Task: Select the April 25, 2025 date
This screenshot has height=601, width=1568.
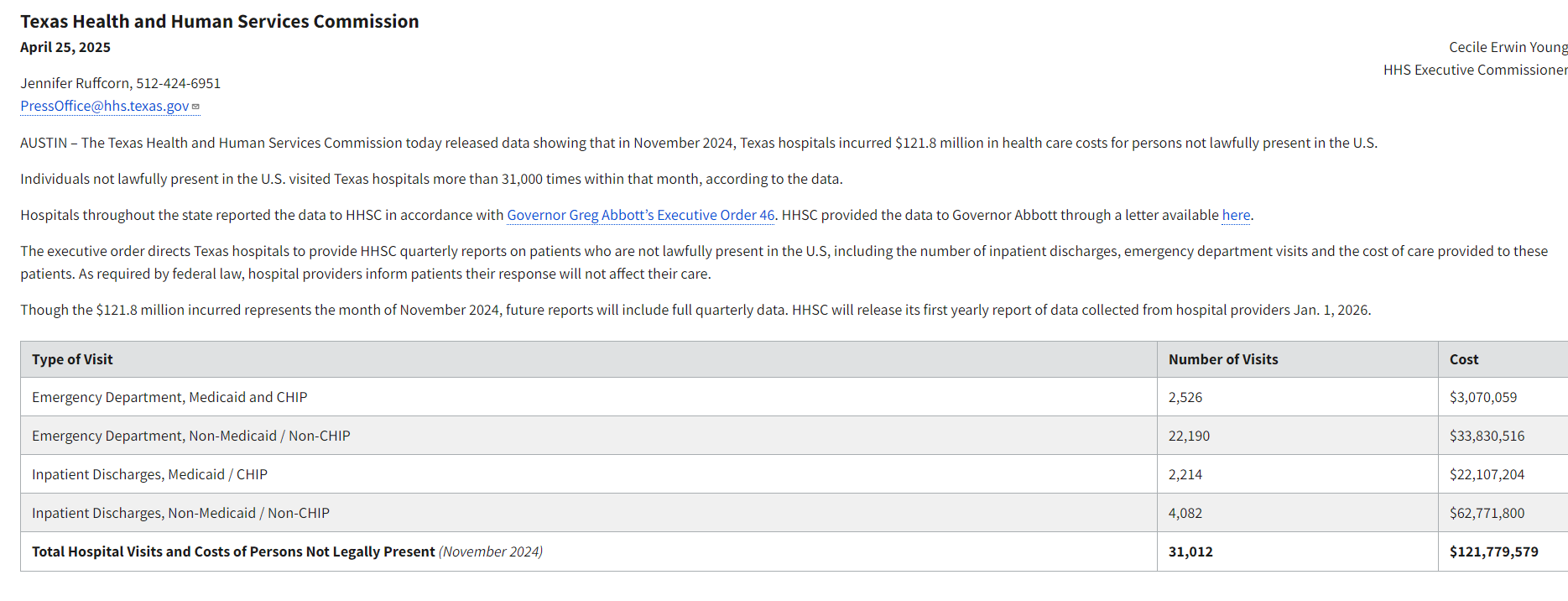Action: pyautogui.click(x=65, y=47)
